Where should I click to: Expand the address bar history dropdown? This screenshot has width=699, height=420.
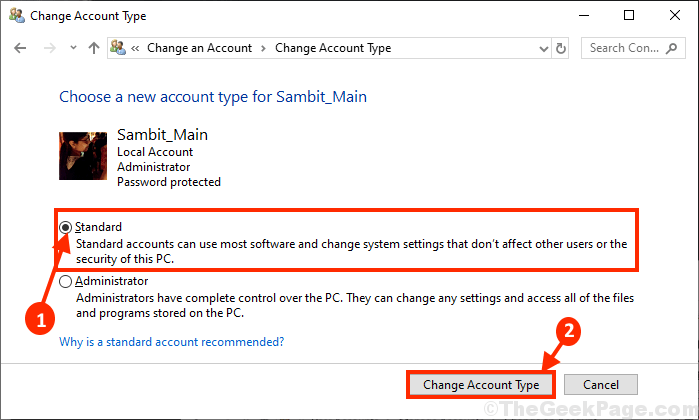point(544,48)
